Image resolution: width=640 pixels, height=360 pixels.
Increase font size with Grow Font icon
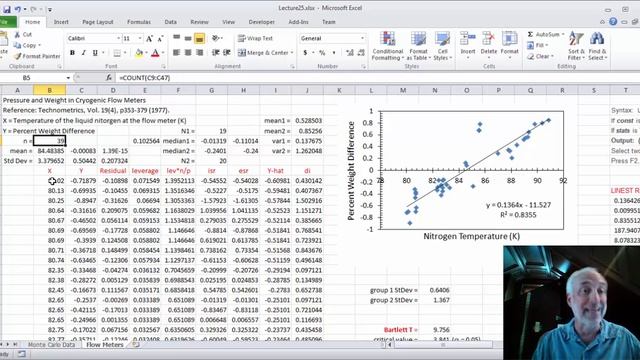coord(149,38)
